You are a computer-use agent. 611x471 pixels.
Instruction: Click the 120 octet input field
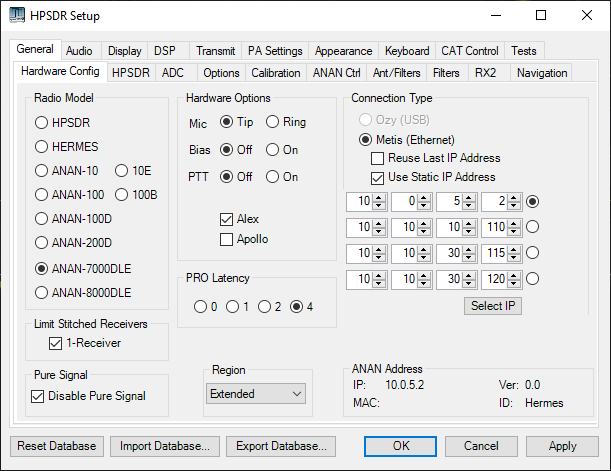click(x=494, y=279)
